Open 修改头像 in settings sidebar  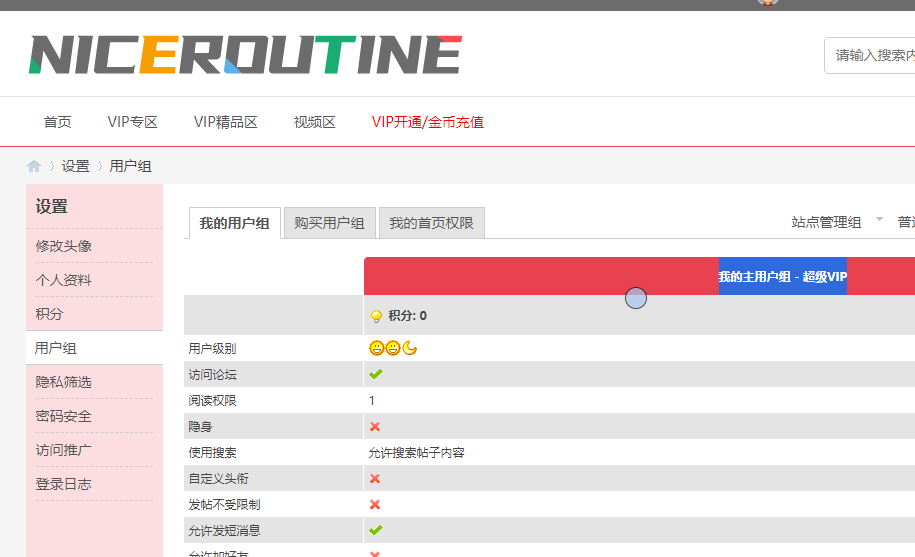pyautogui.click(x=64, y=246)
